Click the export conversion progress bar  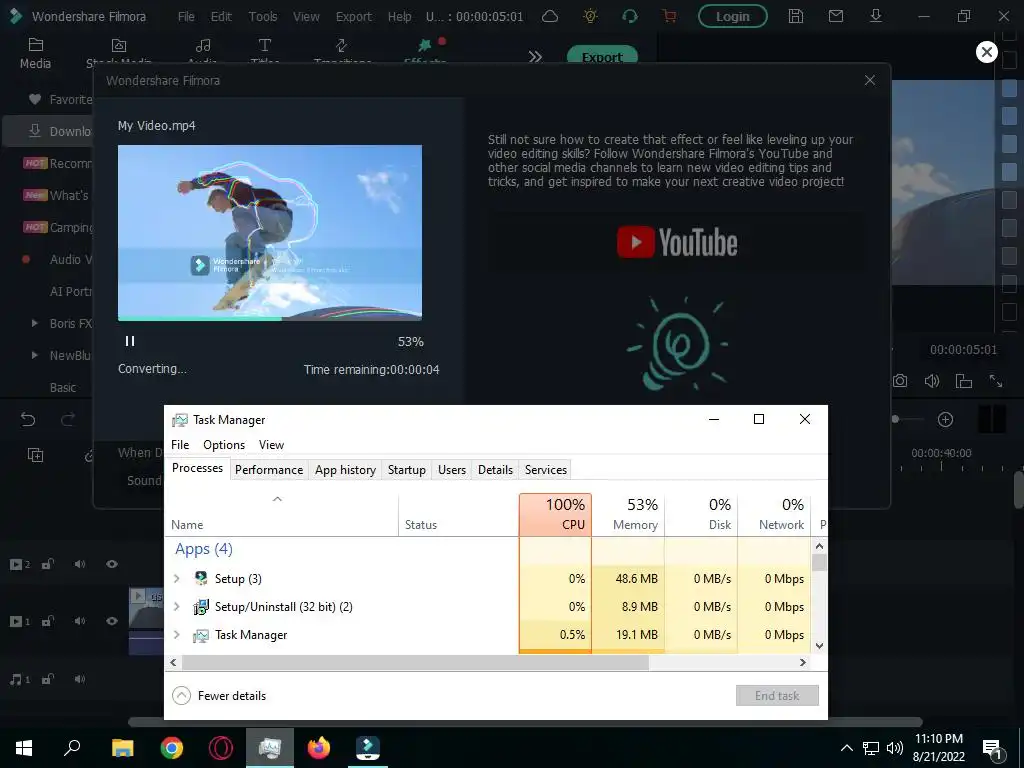tap(270, 319)
